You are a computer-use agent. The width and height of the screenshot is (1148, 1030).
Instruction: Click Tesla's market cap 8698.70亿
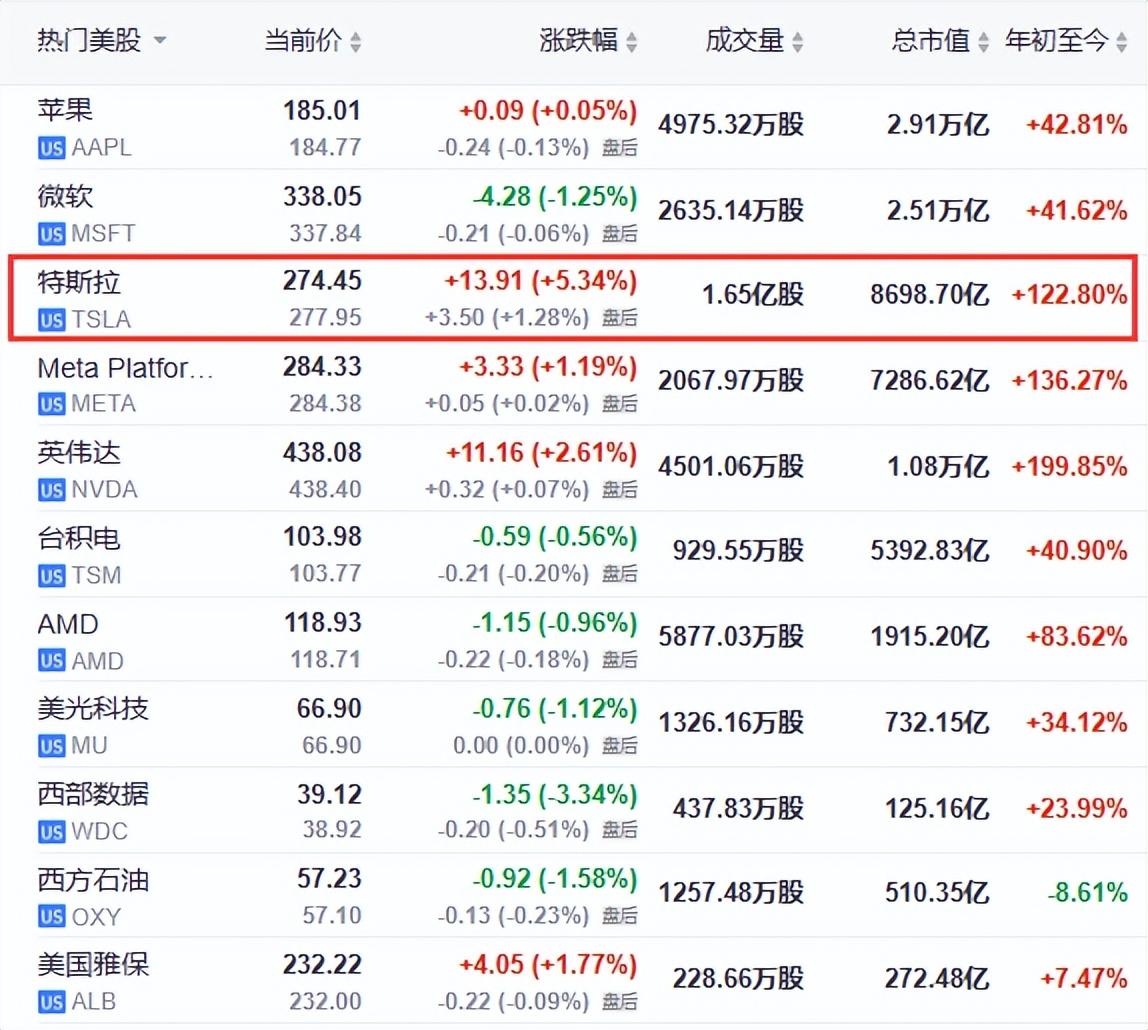pos(930,295)
